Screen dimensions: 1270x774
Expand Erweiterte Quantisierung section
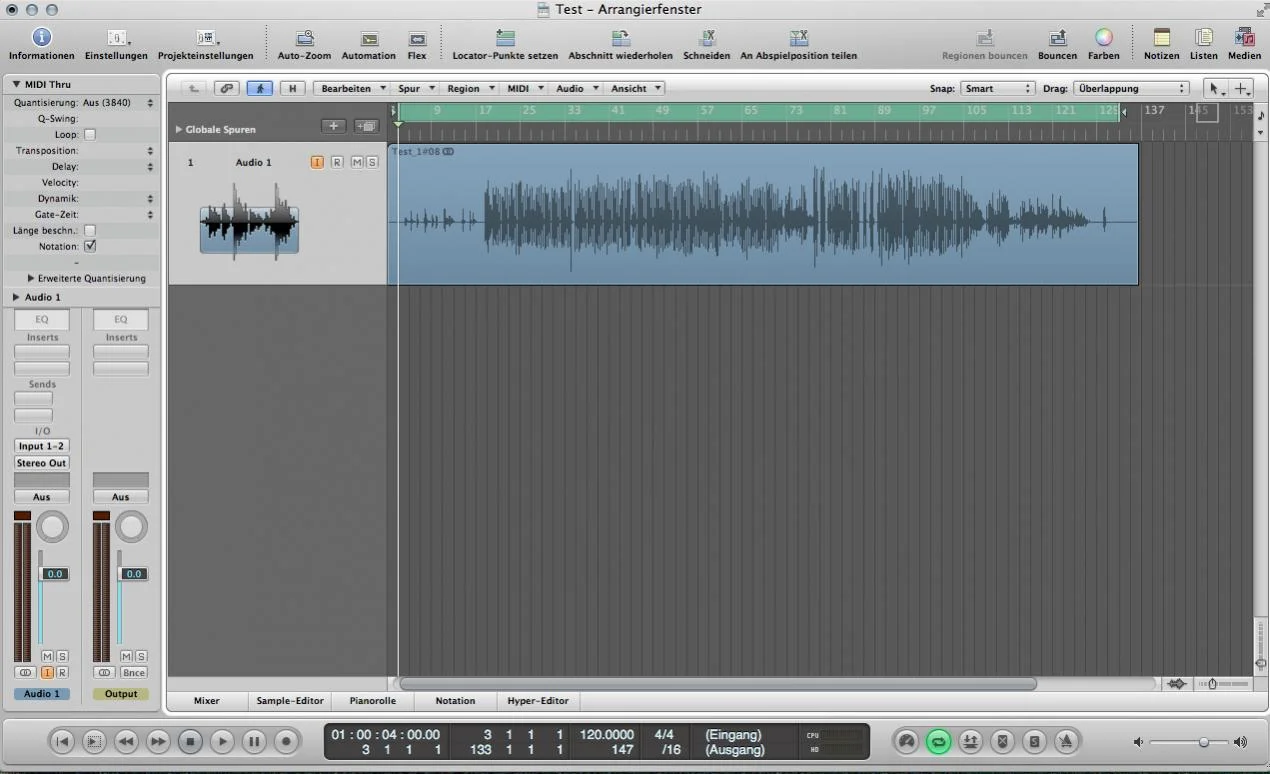point(31,278)
